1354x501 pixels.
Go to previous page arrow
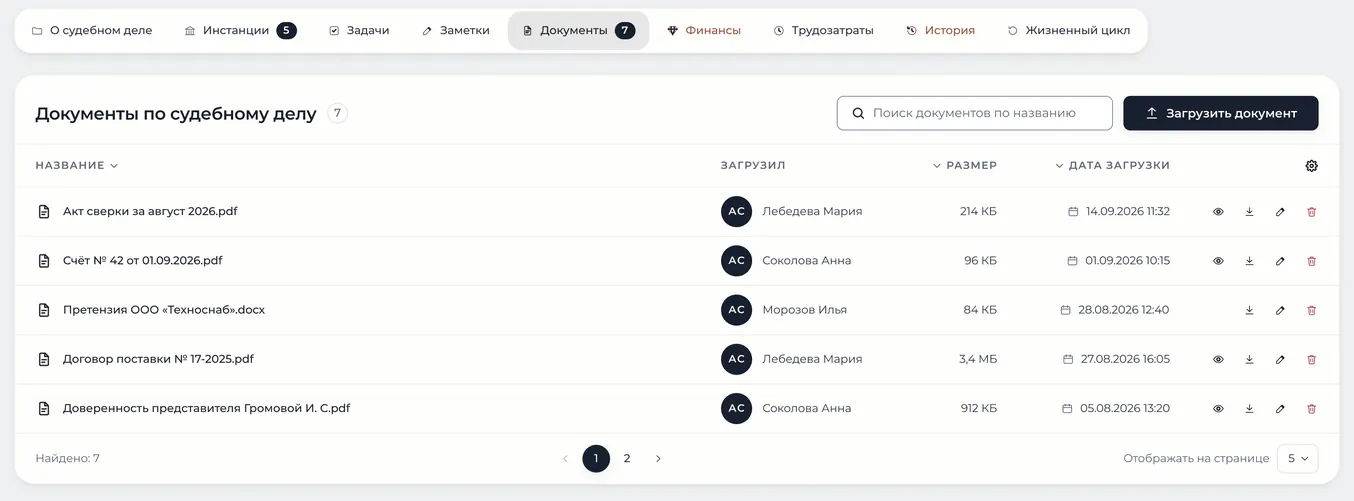[565, 459]
